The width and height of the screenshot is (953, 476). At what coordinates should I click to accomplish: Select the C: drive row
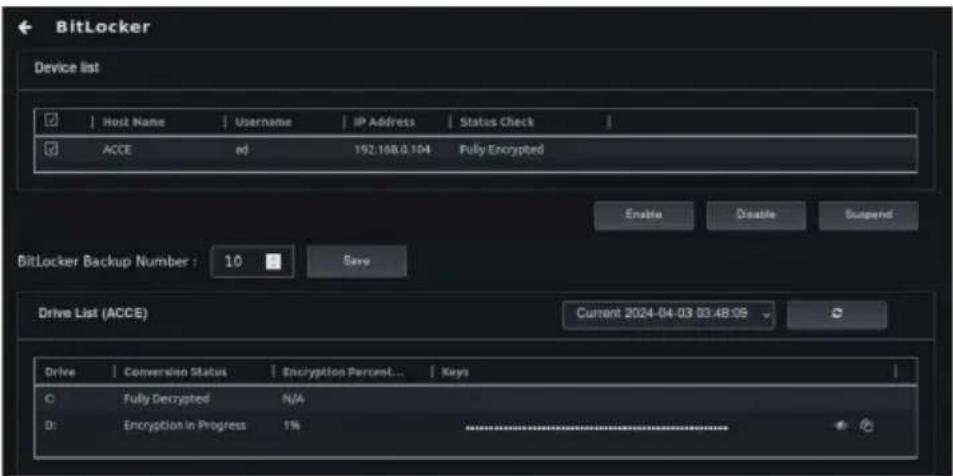(475, 399)
